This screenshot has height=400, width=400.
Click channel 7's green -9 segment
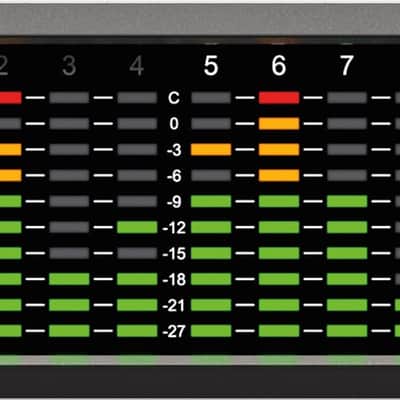click(x=347, y=201)
